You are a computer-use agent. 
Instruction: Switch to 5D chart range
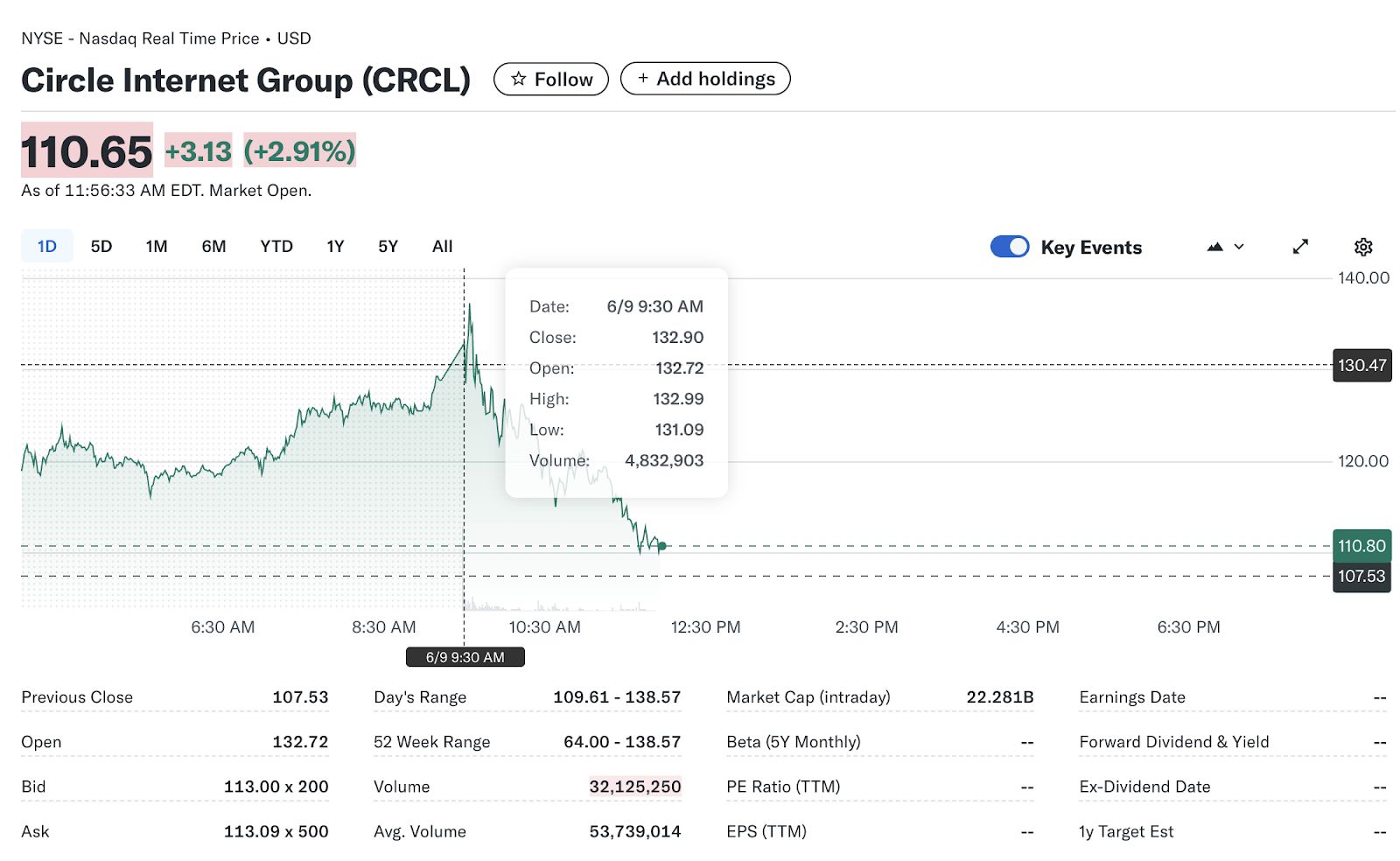[x=101, y=247]
